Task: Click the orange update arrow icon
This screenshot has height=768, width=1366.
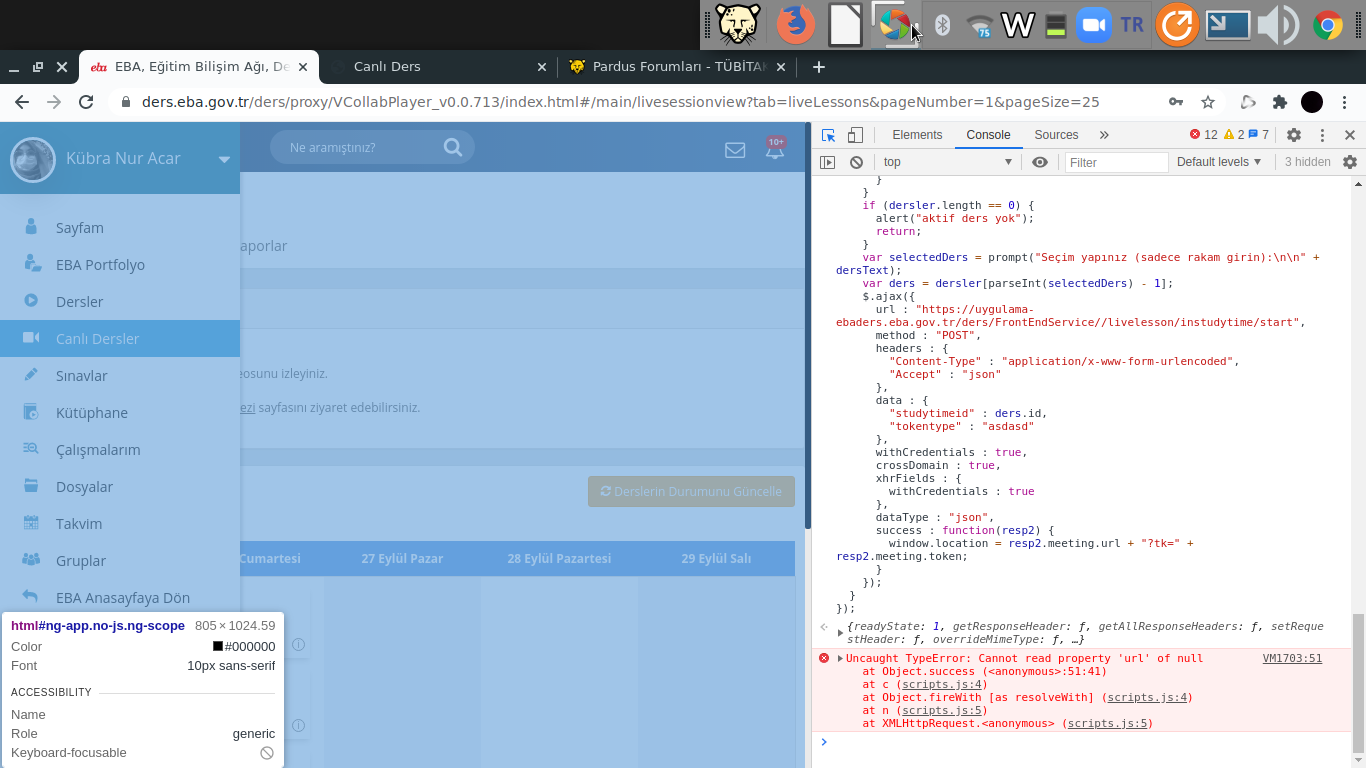Action: pos(1177,25)
